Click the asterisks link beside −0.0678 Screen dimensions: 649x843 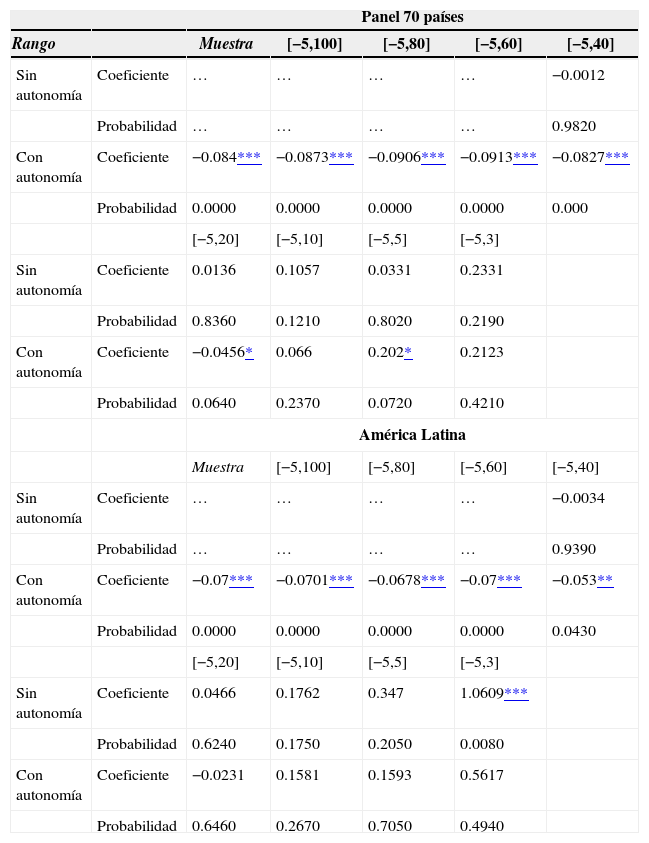click(433, 581)
